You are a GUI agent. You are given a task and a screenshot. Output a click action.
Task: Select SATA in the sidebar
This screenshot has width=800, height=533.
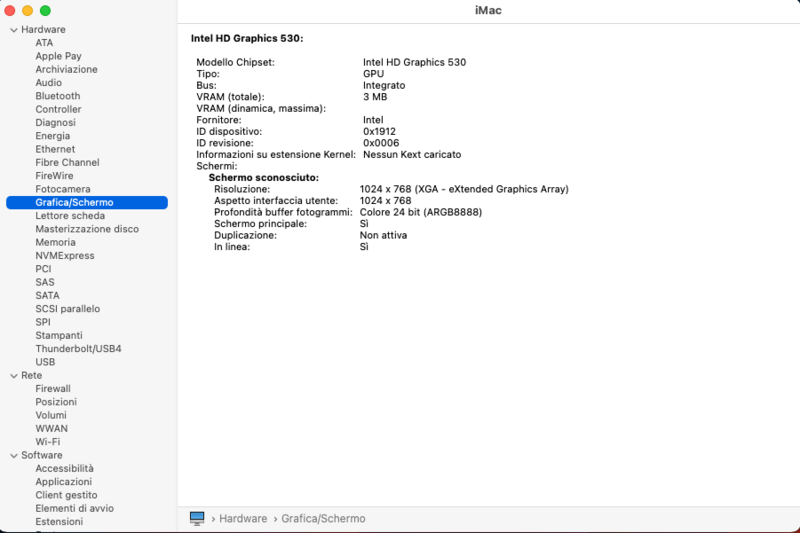pos(47,295)
